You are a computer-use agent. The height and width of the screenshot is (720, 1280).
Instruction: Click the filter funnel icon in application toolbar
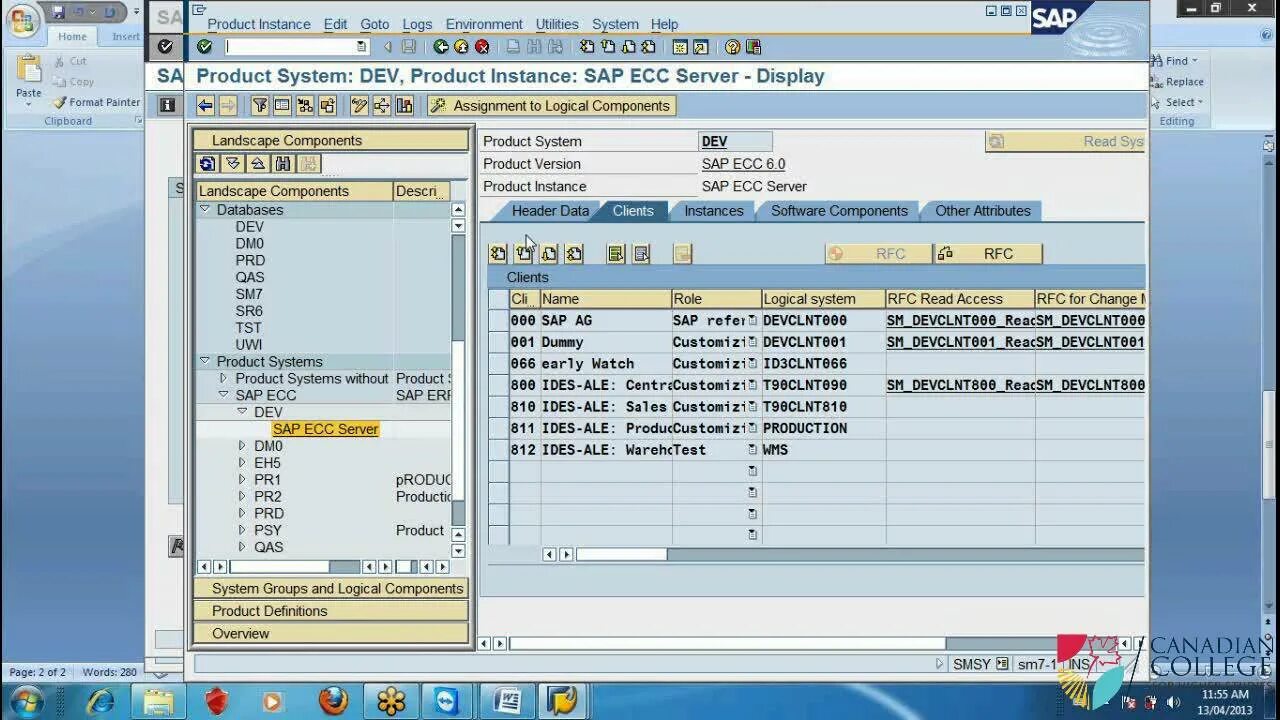[260, 105]
